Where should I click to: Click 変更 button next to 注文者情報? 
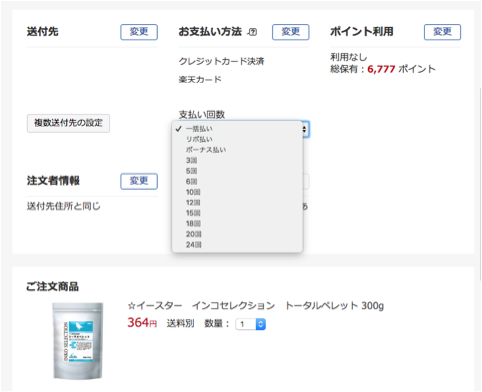[139, 181]
